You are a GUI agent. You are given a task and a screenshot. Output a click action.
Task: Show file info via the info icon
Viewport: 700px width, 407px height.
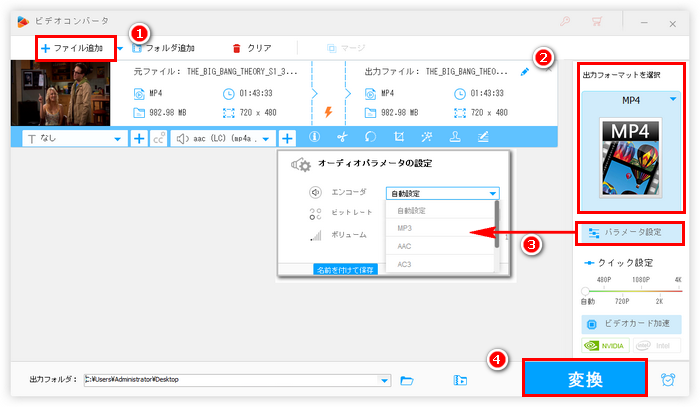click(x=313, y=138)
